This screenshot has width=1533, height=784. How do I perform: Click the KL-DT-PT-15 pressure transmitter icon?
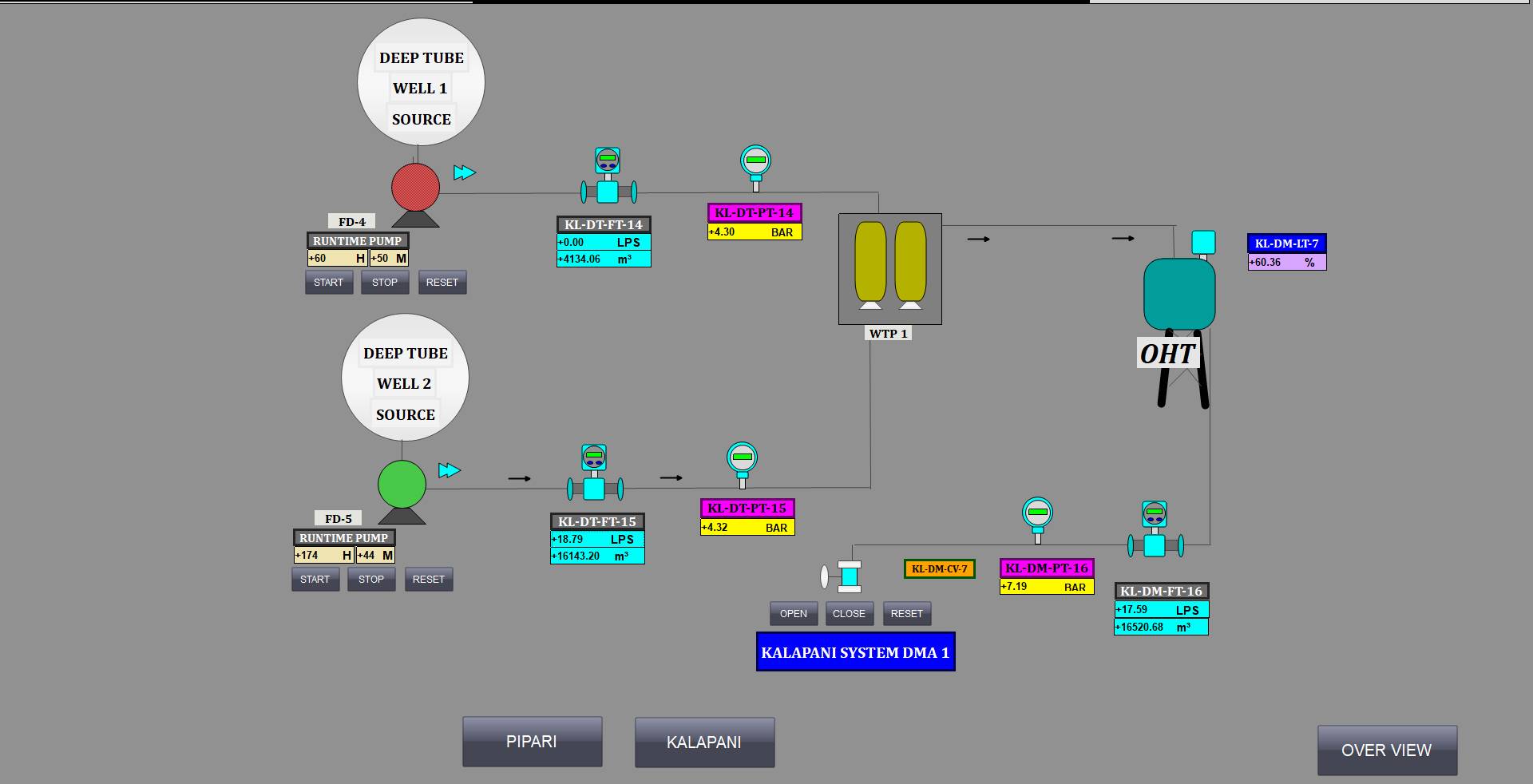[742, 461]
